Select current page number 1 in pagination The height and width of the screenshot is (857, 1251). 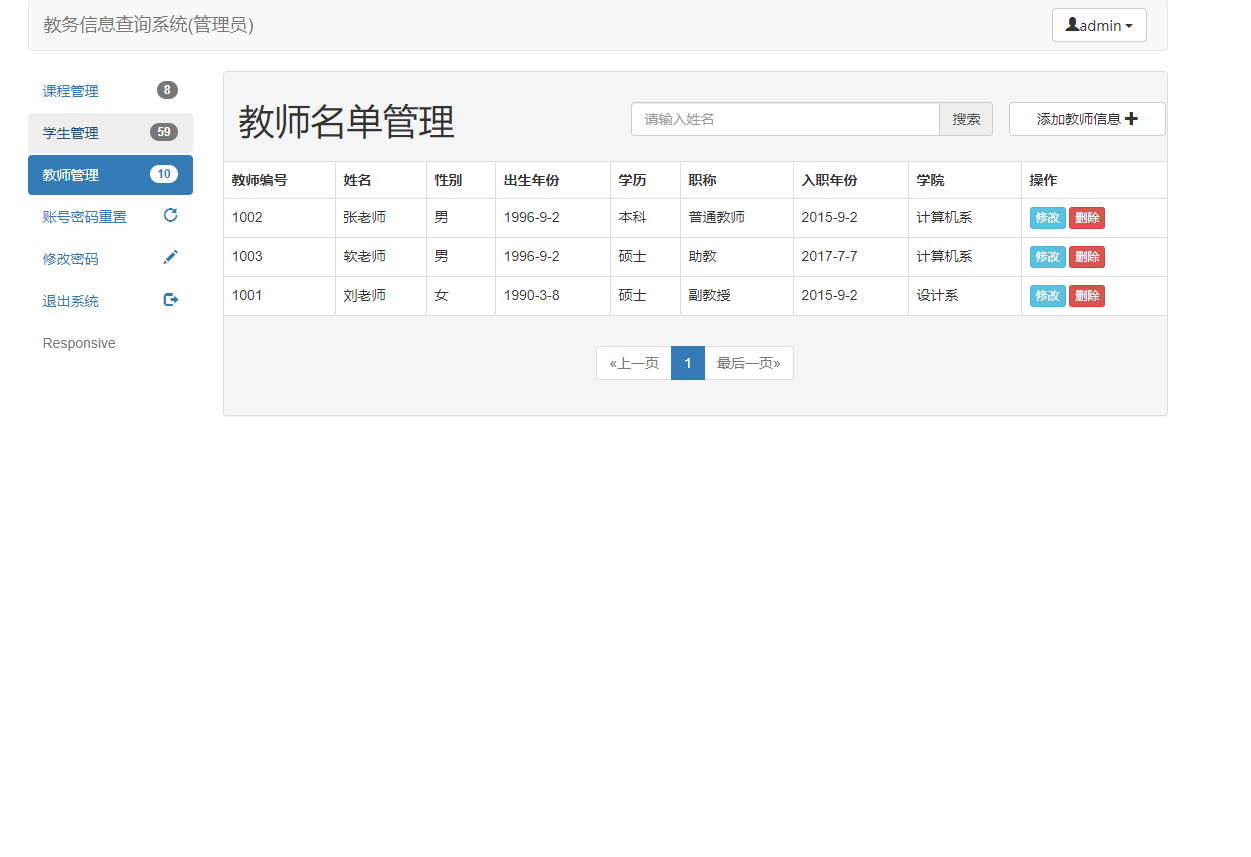(687, 362)
